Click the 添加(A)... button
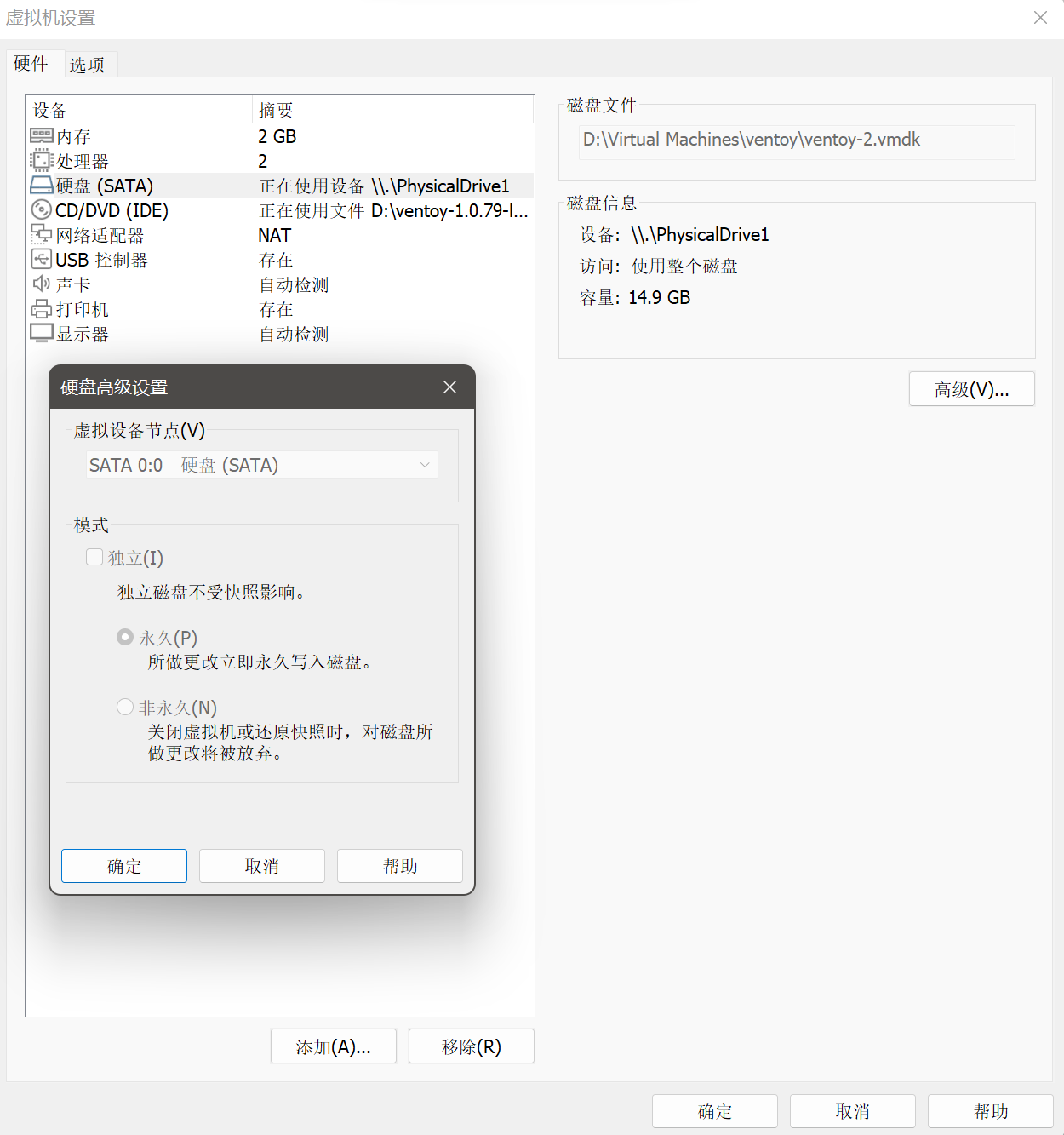This screenshot has height=1135, width=1064. pos(334,1046)
